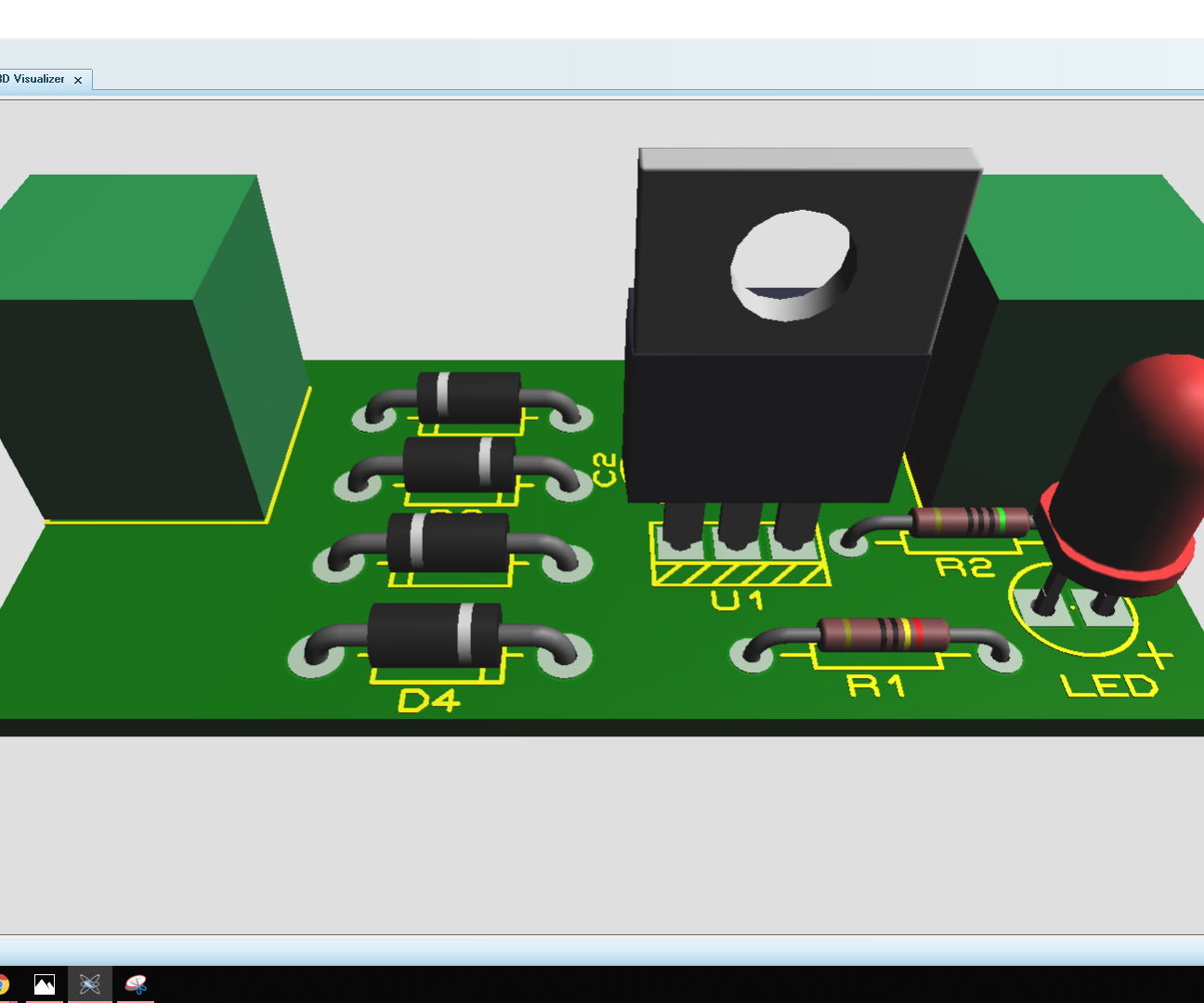Switch to the 3D Visualizer tab

33,79
